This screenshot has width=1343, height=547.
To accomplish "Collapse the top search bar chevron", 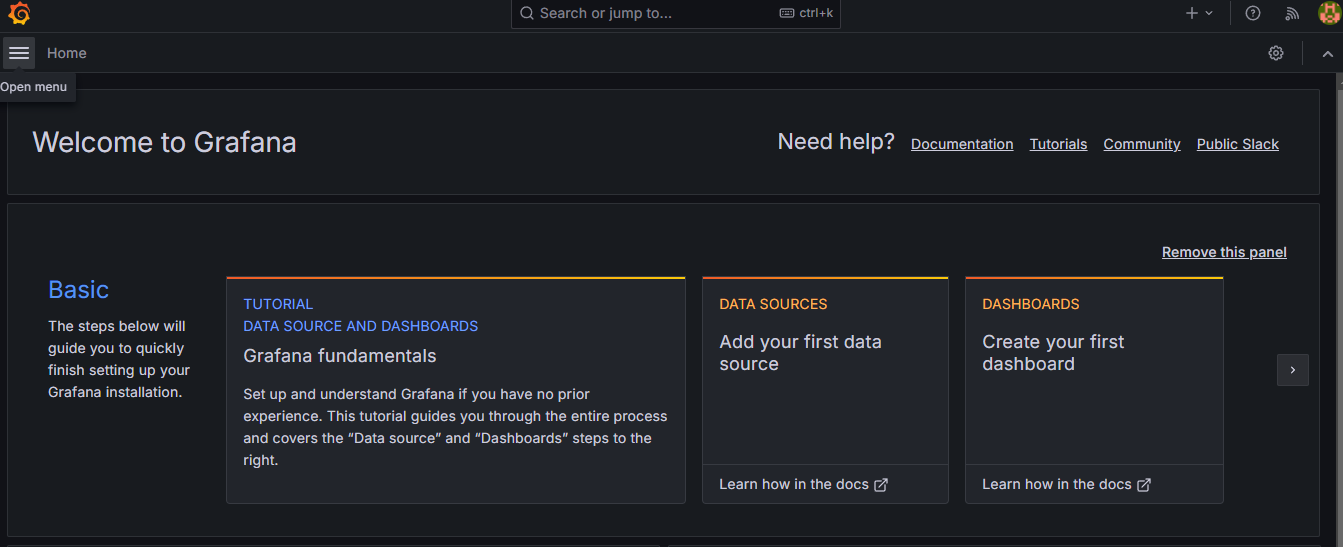I will [1328, 53].
